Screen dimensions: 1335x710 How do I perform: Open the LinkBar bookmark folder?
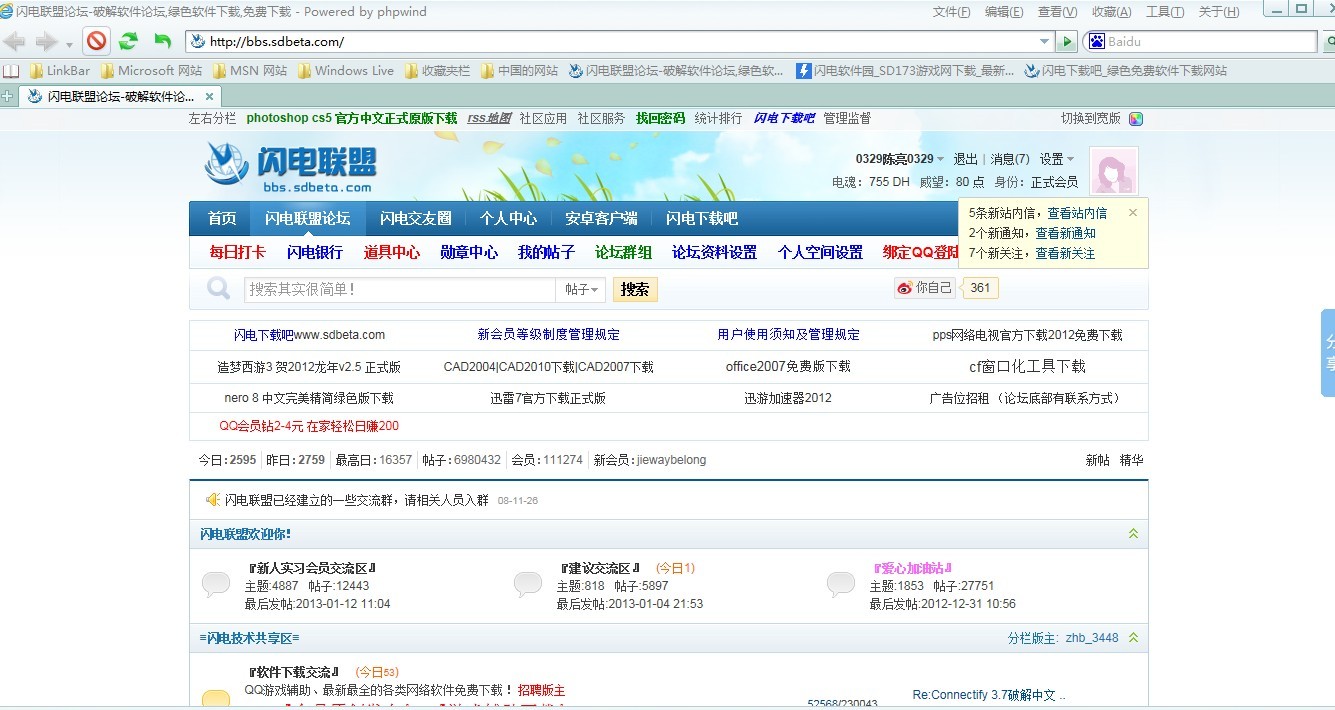coord(60,71)
